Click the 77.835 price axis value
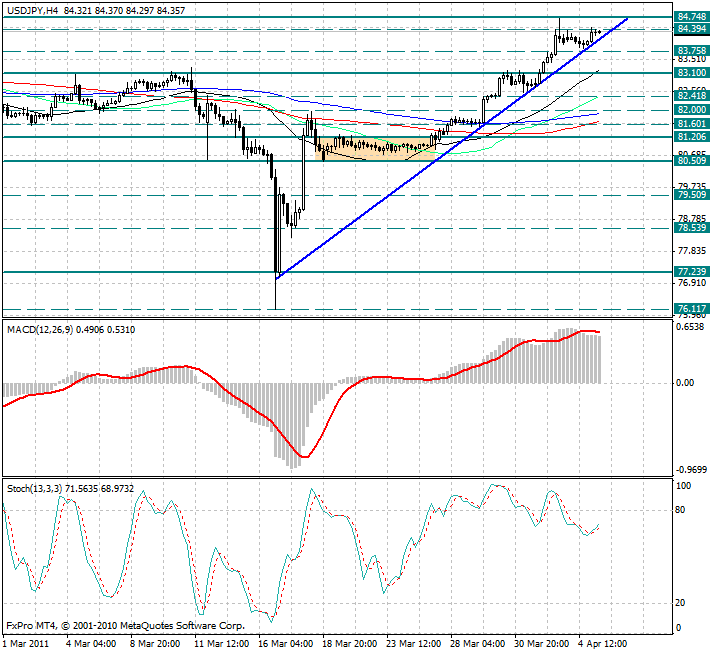The height and width of the screenshot is (651, 710). point(692,250)
